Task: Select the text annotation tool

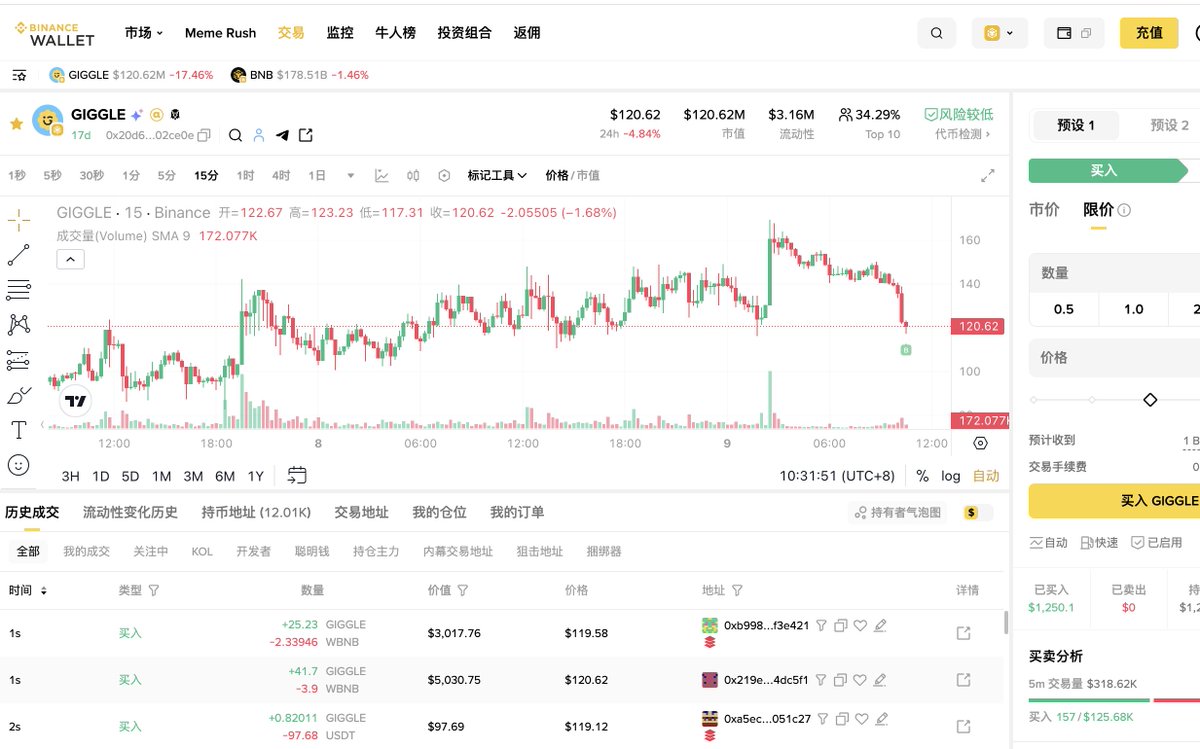Action: [x=18, y=430]
